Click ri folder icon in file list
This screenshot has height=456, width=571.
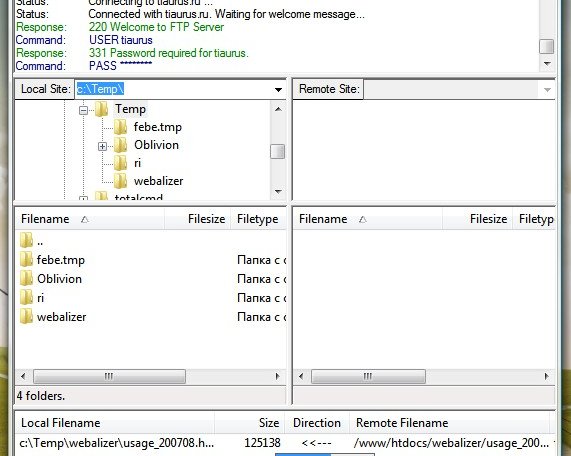(x=26, y=298)
